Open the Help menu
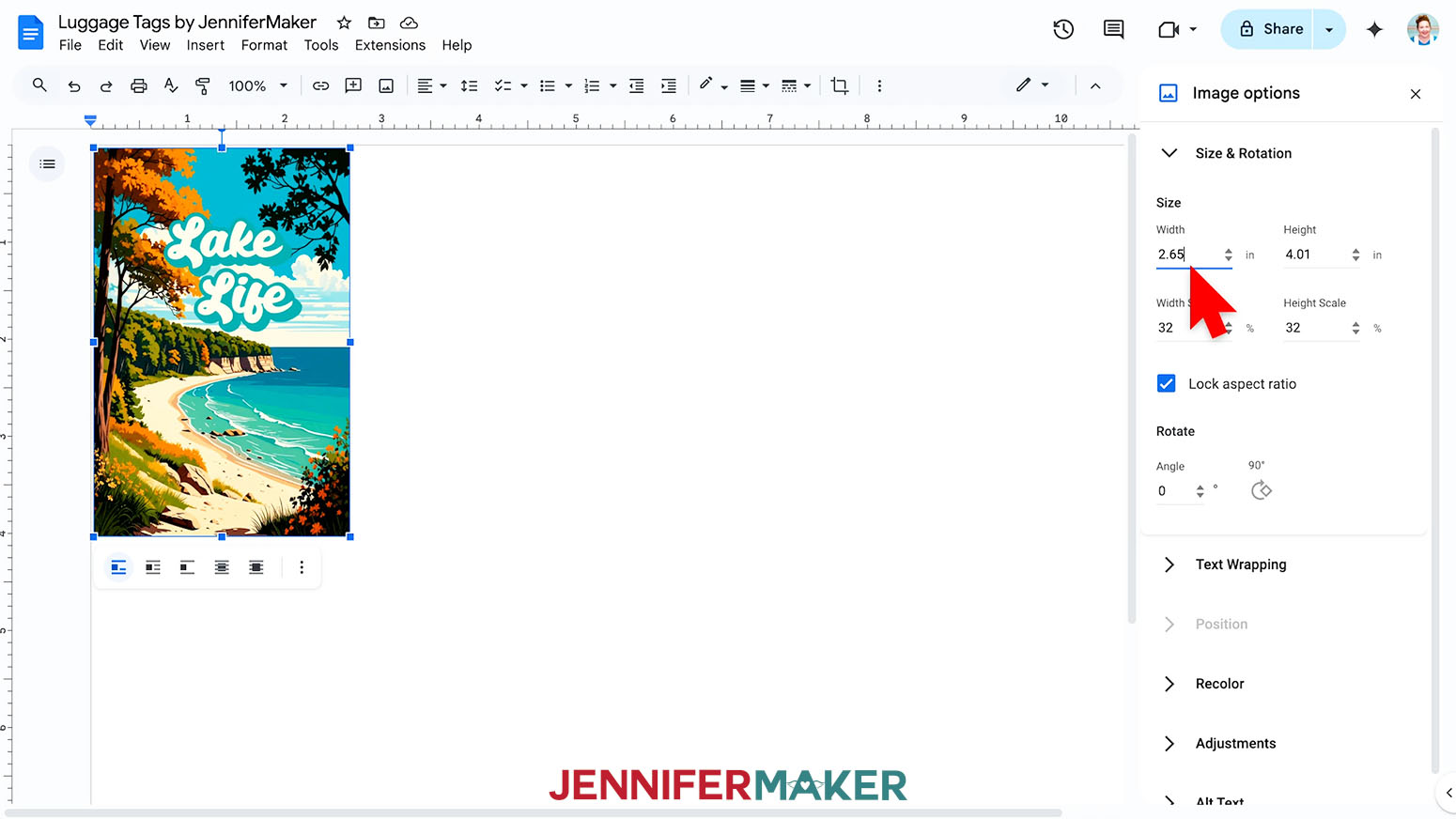 [x=457, y=45]
